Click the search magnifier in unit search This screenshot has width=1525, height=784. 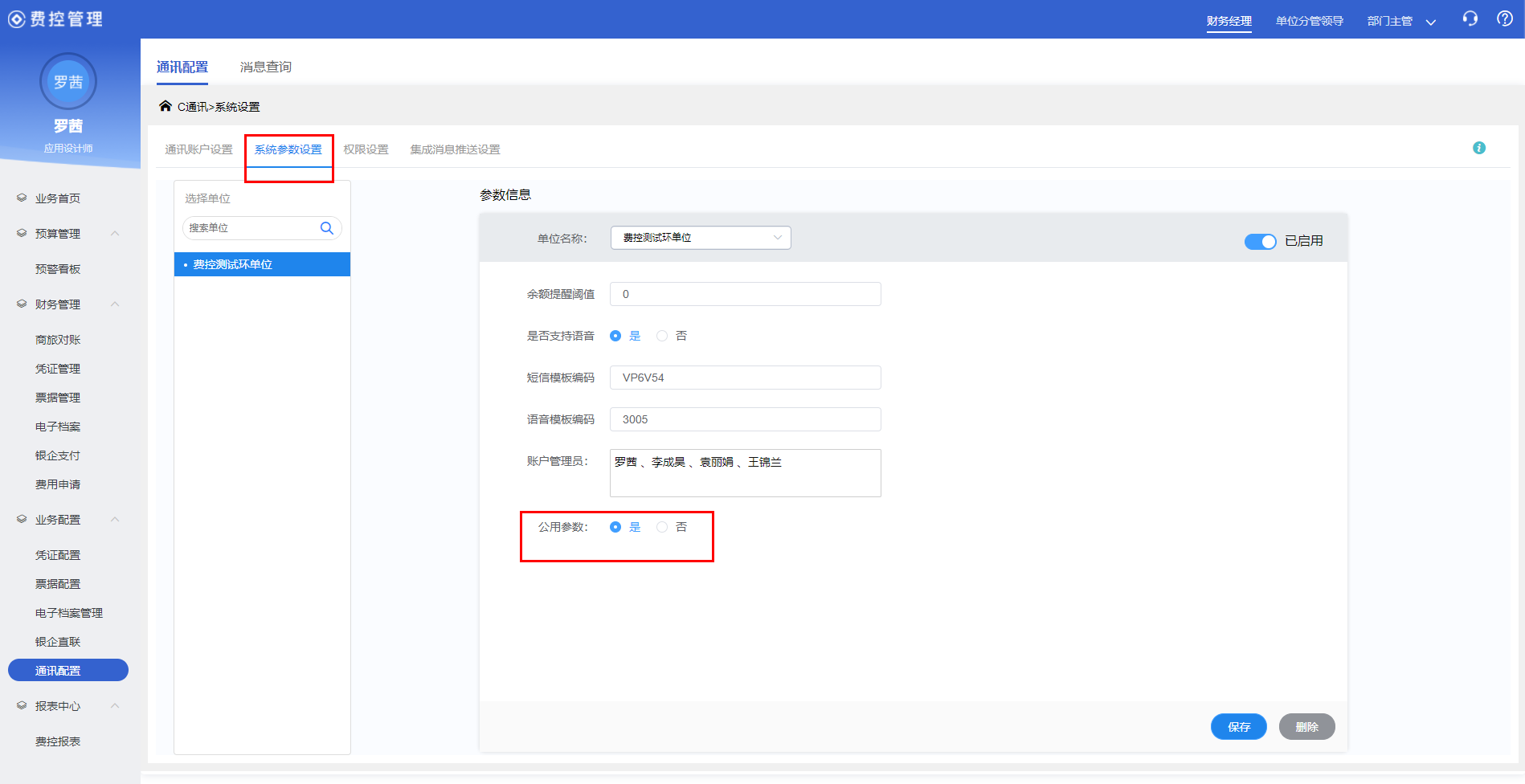click(x=327, y=228)
